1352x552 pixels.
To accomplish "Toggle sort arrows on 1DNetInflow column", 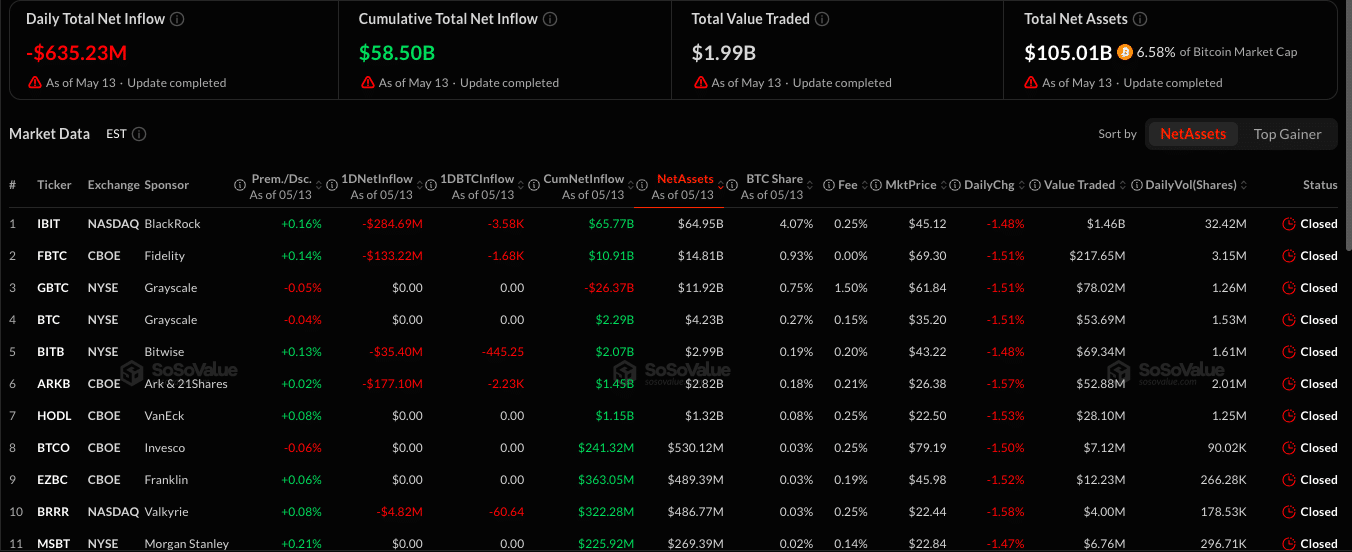I will pos(419,185).
